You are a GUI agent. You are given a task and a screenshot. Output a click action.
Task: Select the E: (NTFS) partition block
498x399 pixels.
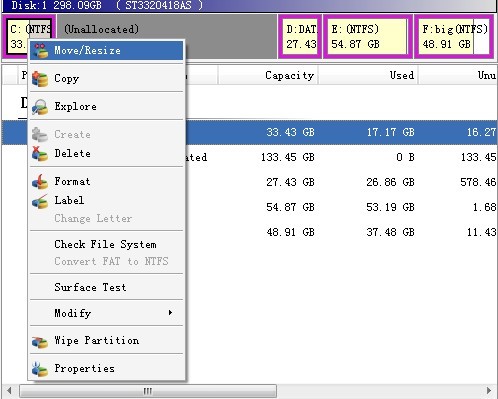click(368, 36)
